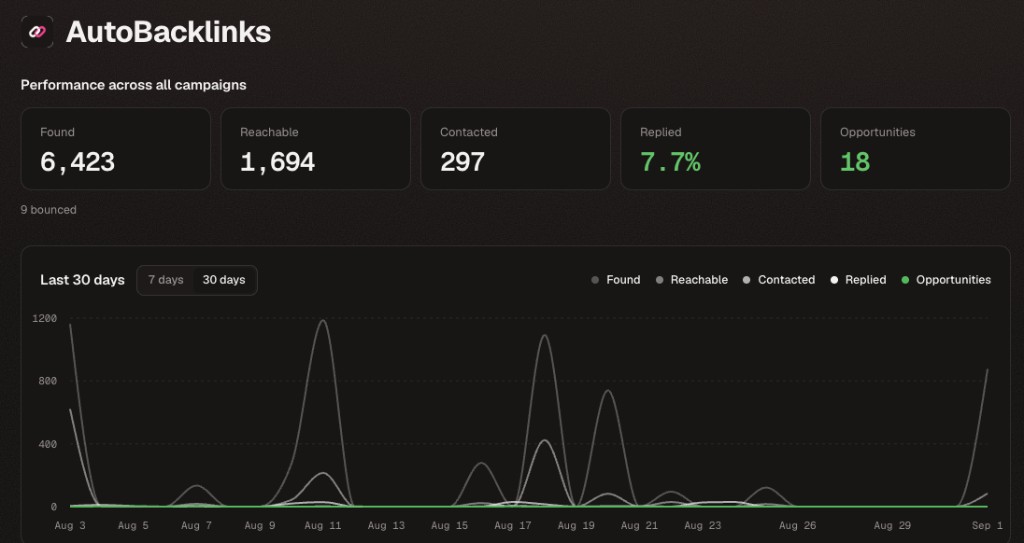1024x543 pixels.
Task: Click the Aug 9 x-axis label
Action: point(260,525)
